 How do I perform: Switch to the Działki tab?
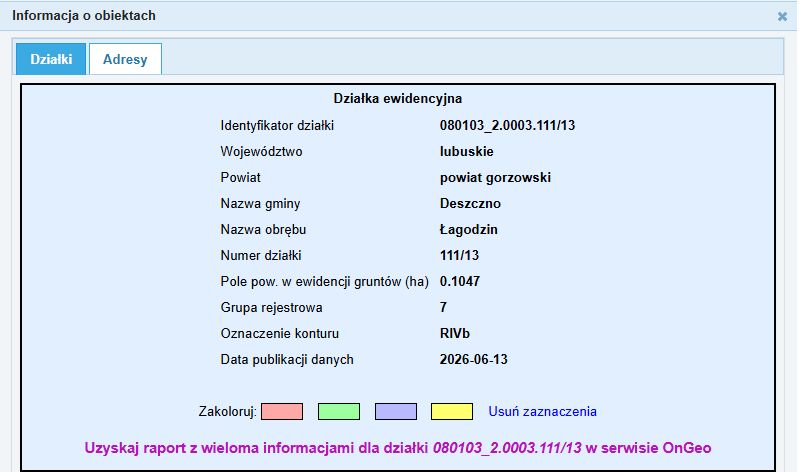(51, 59)
